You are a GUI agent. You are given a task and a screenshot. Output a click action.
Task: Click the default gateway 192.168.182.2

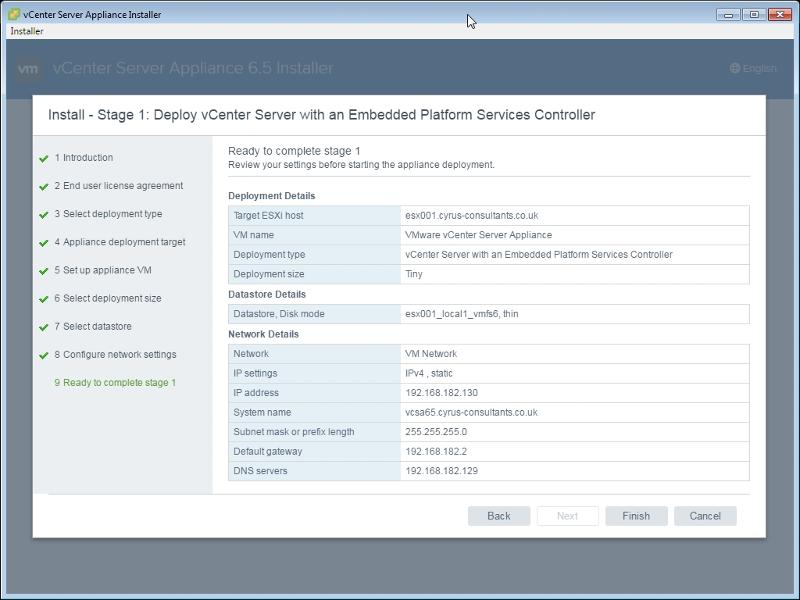436,452
